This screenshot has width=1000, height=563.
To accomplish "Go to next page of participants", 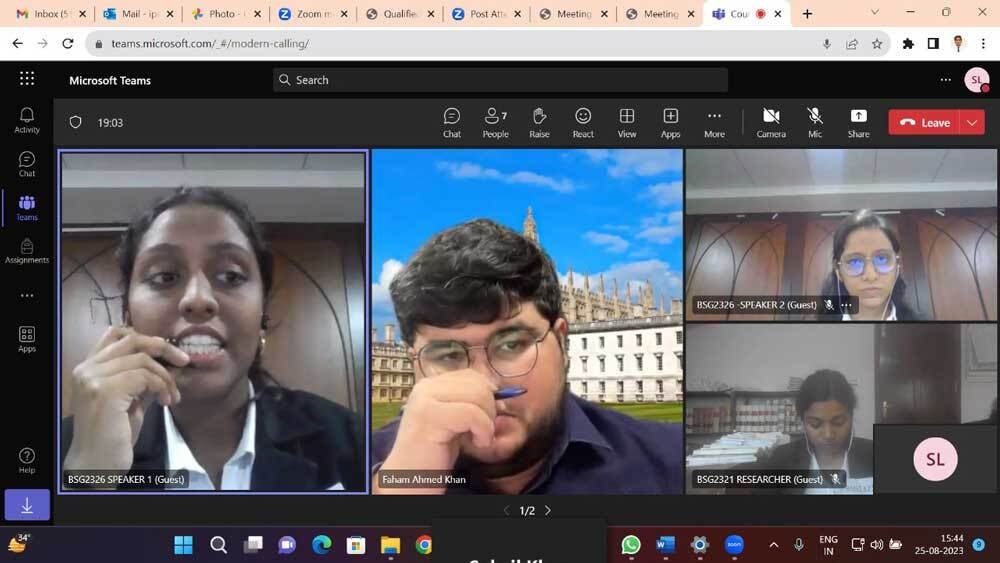I will pyautogui.click(x=548, y=510).
